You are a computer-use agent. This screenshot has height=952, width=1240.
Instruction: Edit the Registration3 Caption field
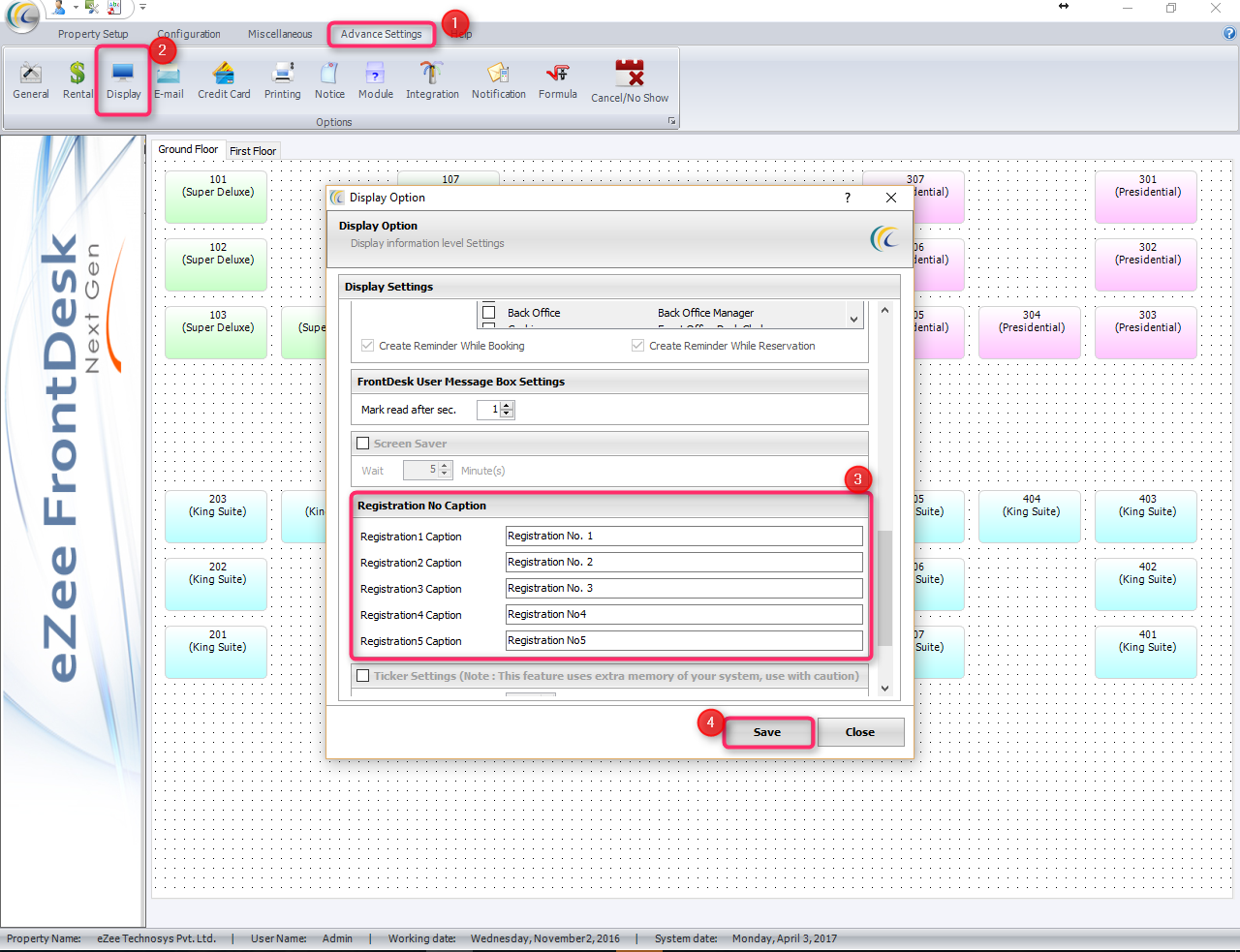pyautogui.click(x=684, y=588)
